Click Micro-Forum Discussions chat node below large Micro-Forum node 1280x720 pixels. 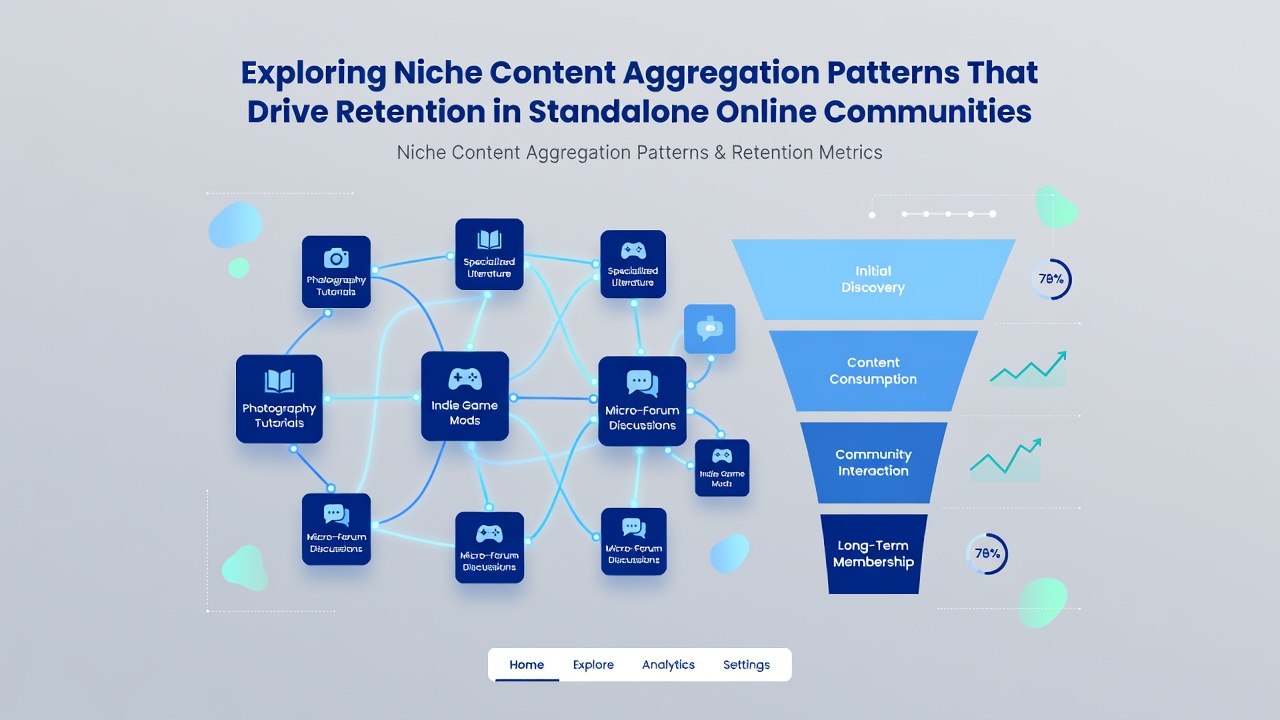633,541
